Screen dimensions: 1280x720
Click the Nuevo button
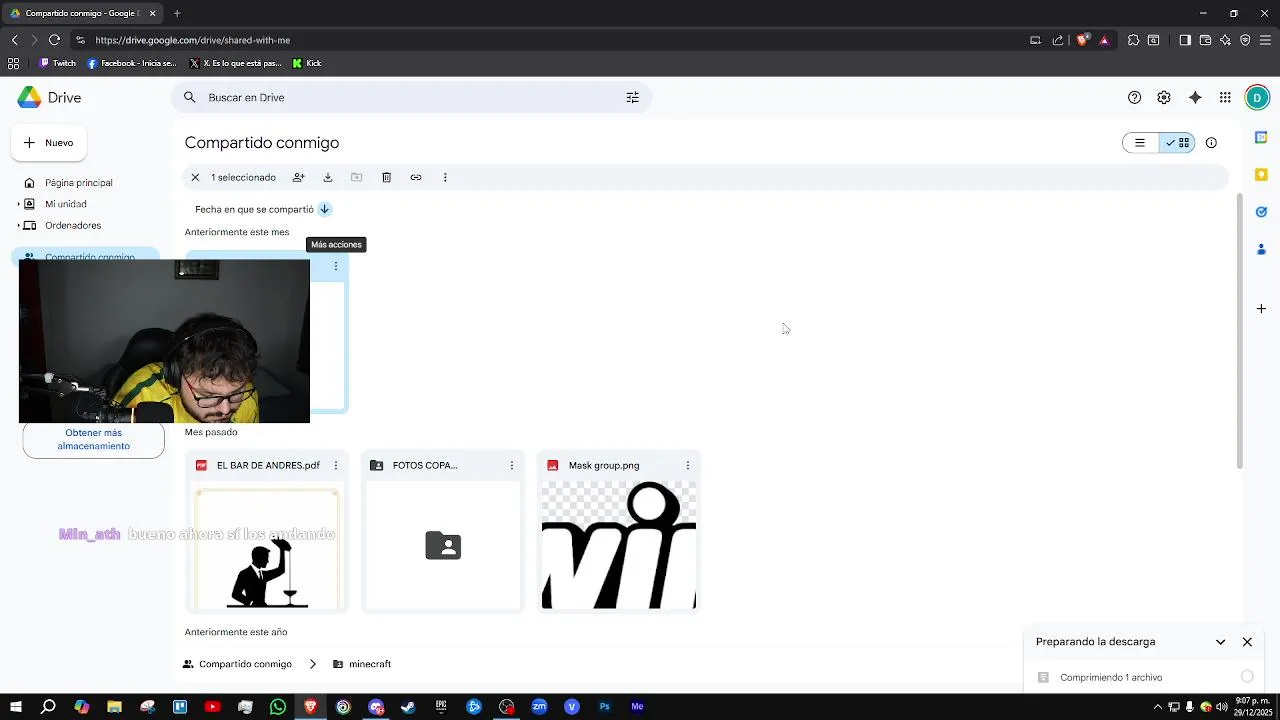[48, 143]
